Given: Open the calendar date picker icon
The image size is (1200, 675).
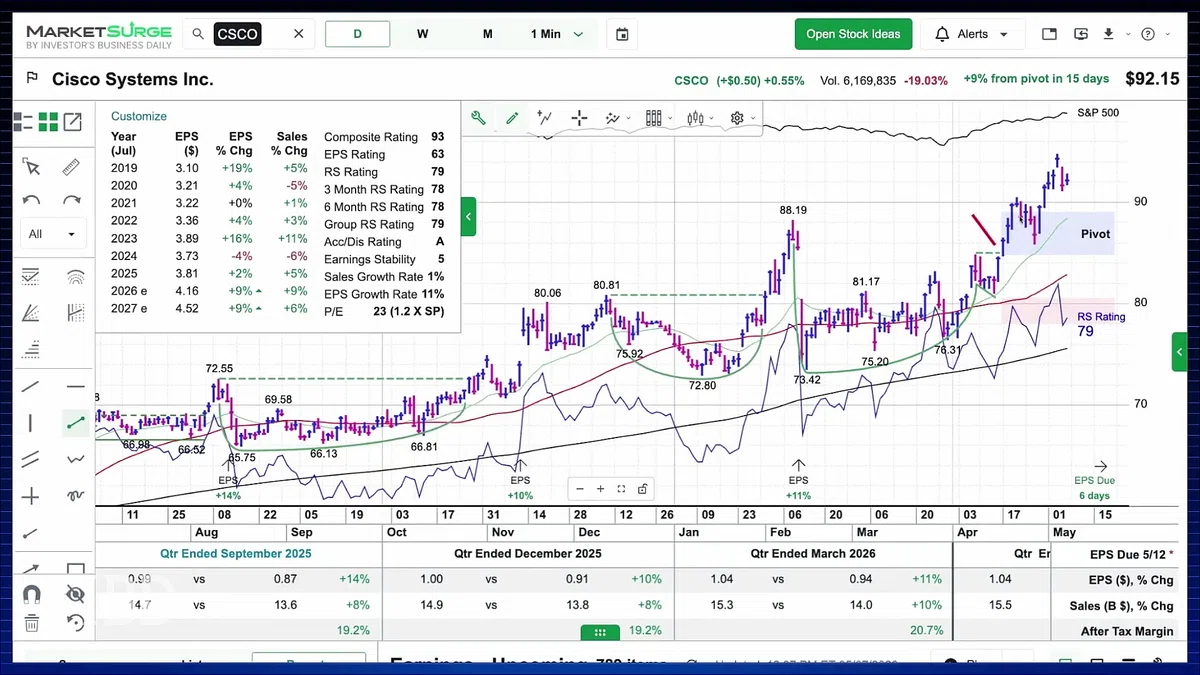Looking at the screenshot, I should click(x=622, y=34).
